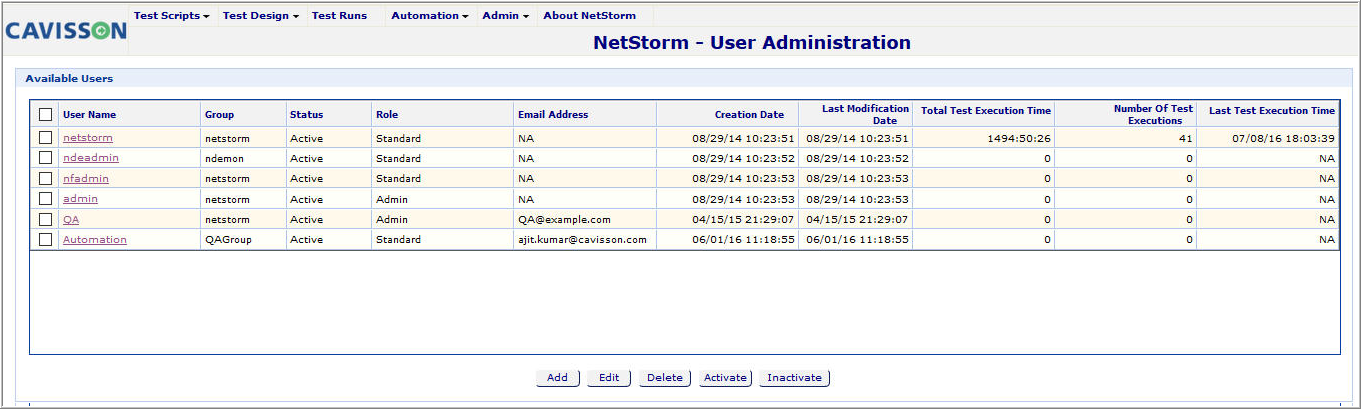Screen dimensions: 1361x409
Task: Sort by Number Of Test Executions header
Action: 1153,114
